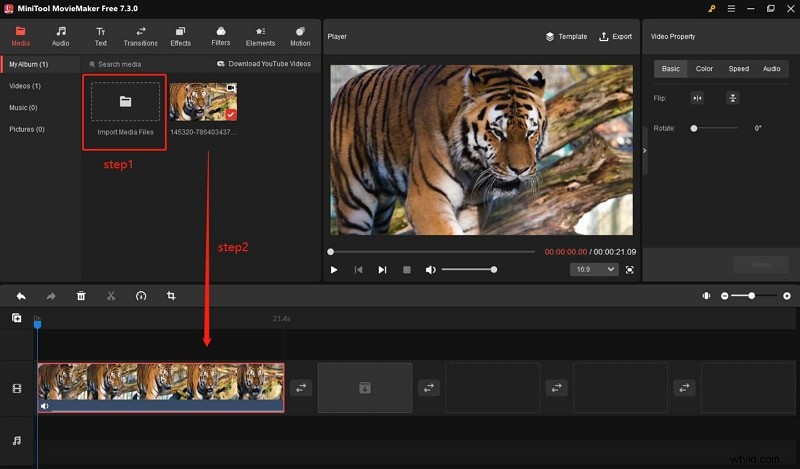Toggle the audio icon on tiger clip
The width and height of the screenshot is (800, 469).
pyautogui.click(x=45, y=406)
